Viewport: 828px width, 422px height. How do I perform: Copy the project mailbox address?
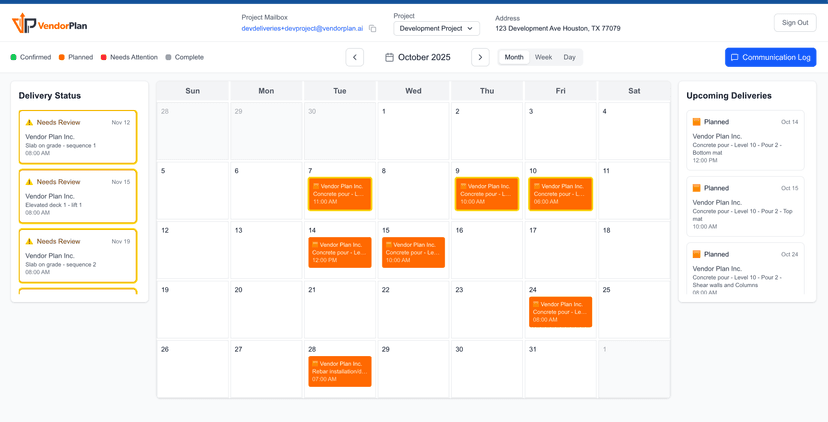point(372,29)
